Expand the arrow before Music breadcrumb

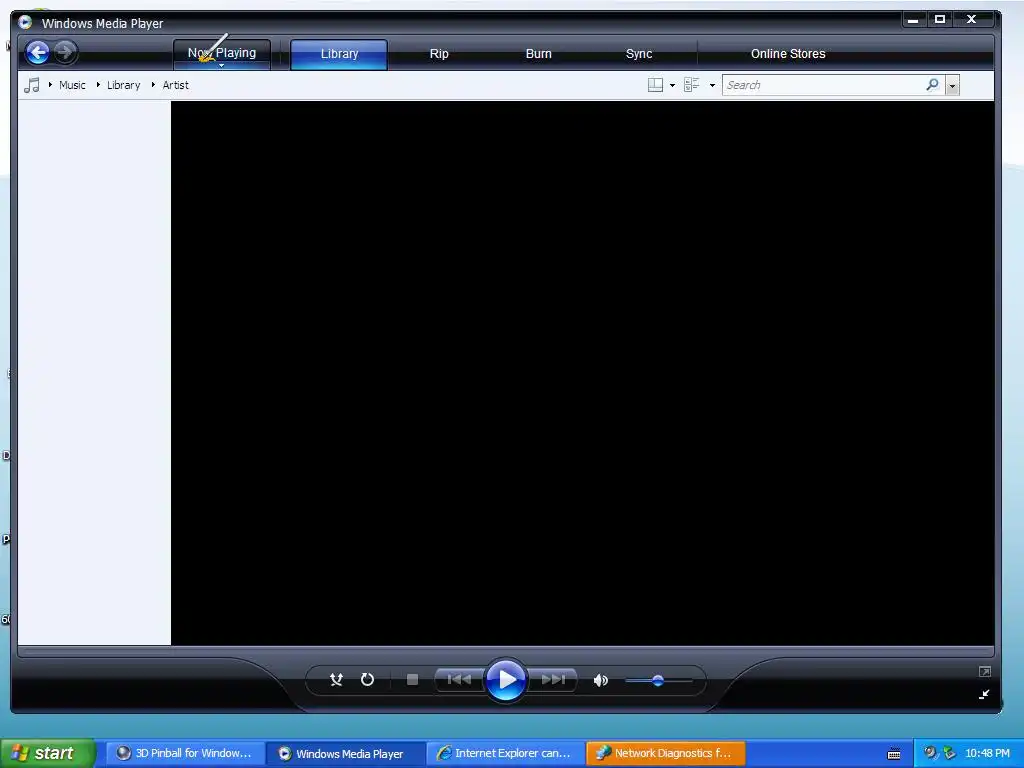point(50,85)
